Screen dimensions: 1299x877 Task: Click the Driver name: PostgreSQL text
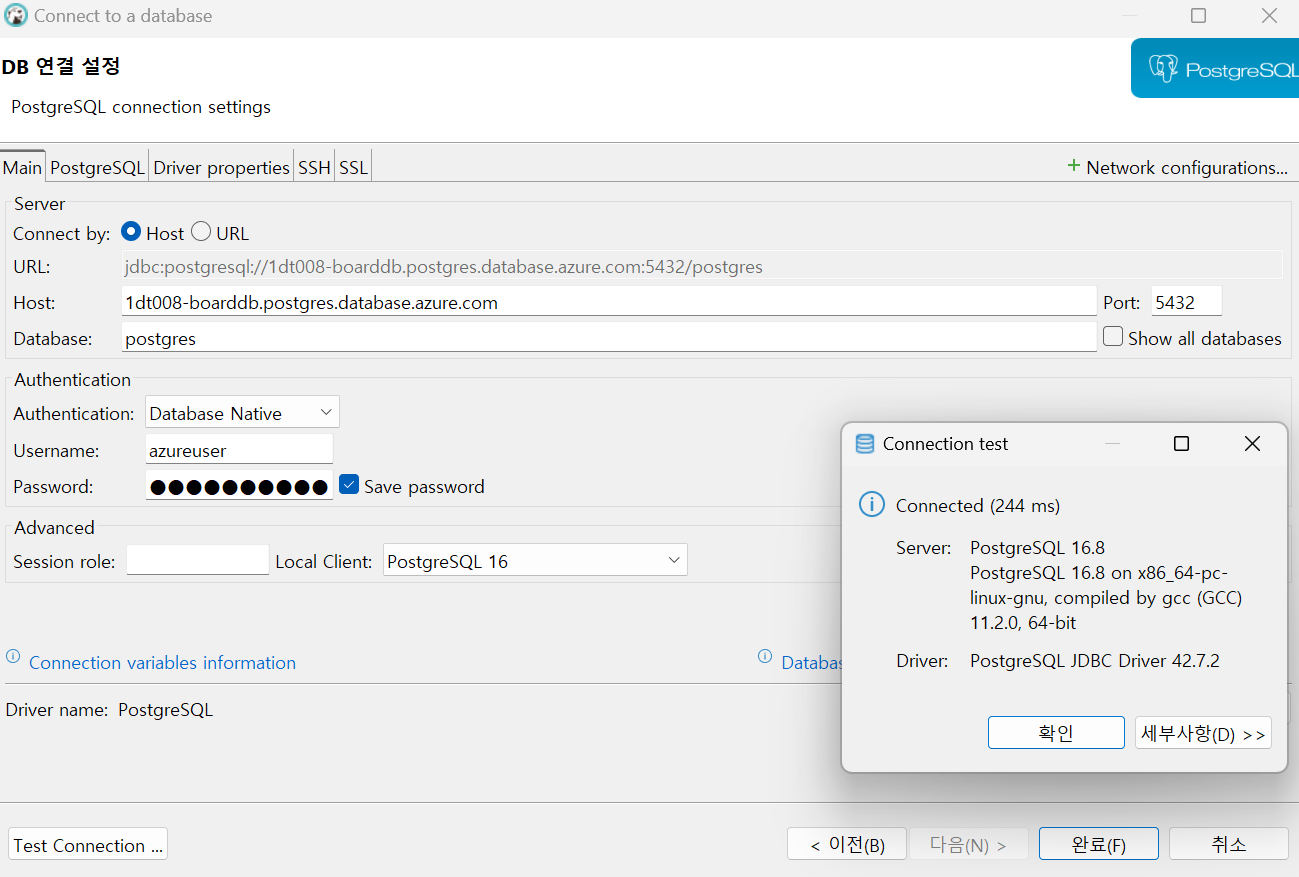coord(109,710)
